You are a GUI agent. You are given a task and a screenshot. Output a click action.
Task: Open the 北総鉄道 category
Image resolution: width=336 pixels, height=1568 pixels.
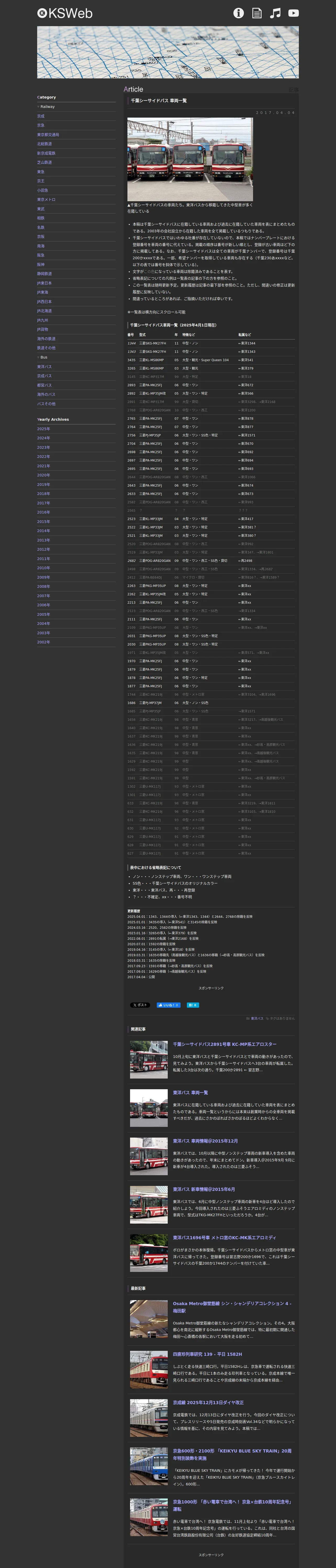tap(44, 144)
